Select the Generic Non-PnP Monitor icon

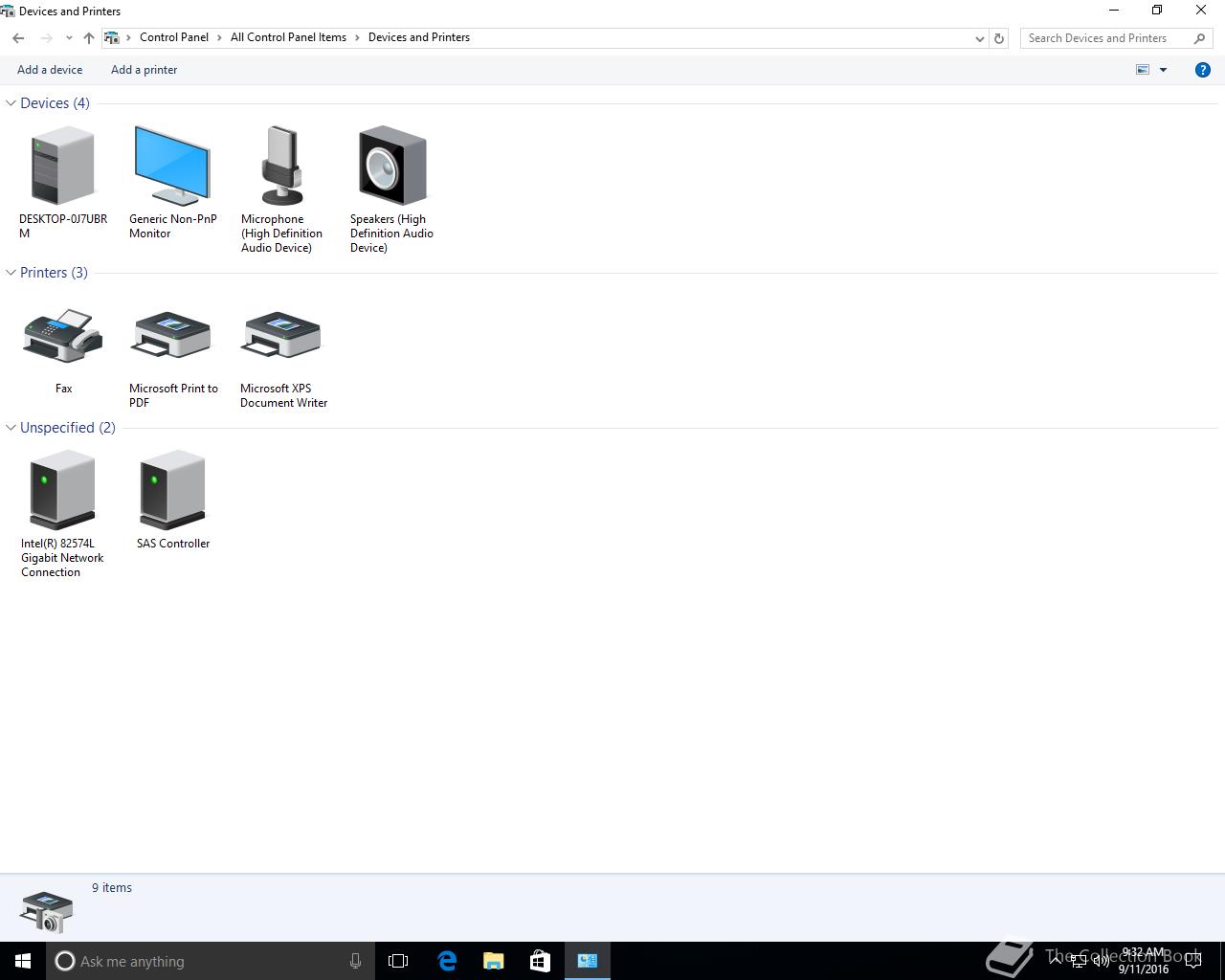point(172,166)
